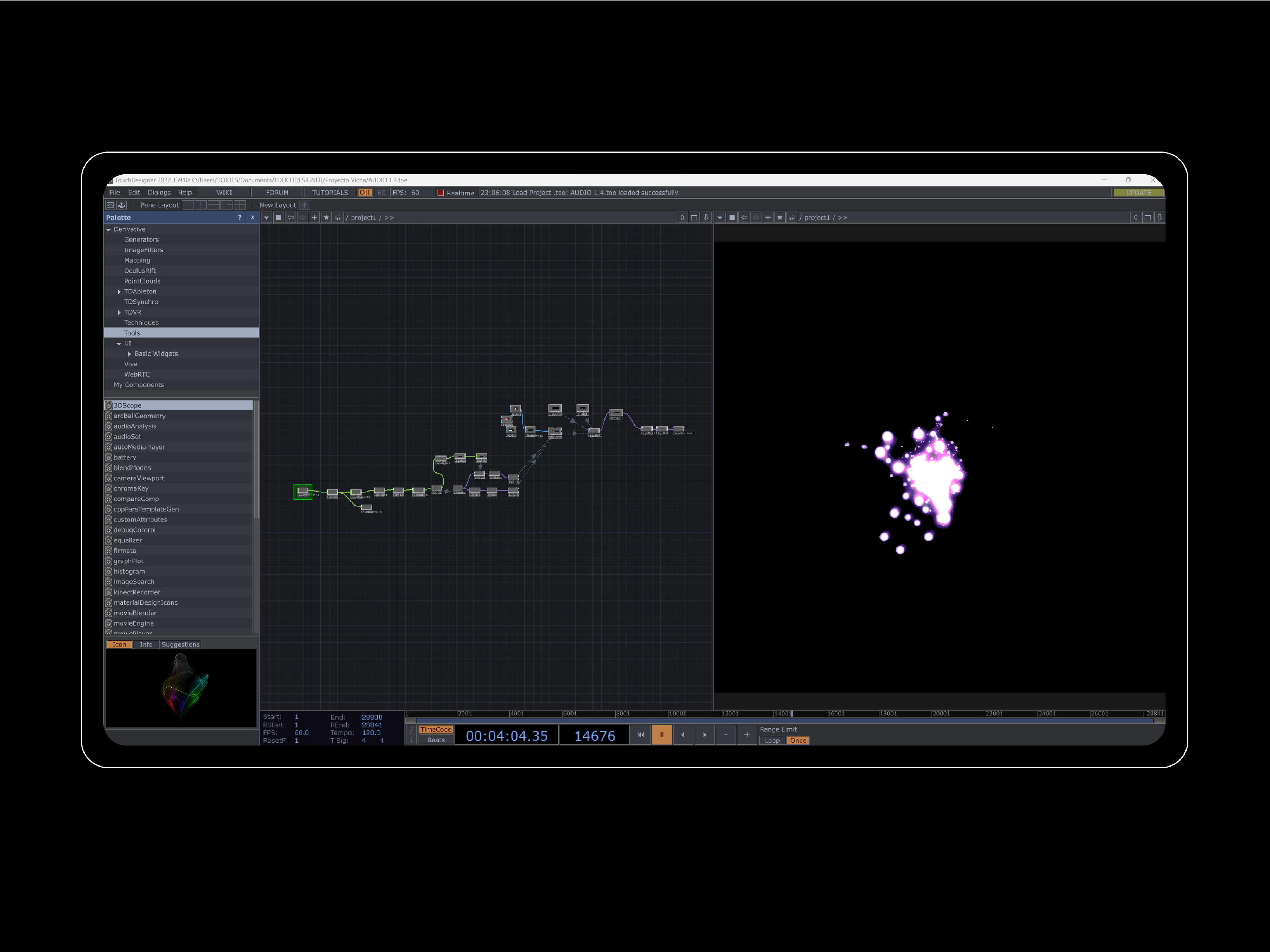Screen dimensions: 1270x952
Task: Set Range Limit to Once
Action: pyautogui.click(x=797, y=740)
